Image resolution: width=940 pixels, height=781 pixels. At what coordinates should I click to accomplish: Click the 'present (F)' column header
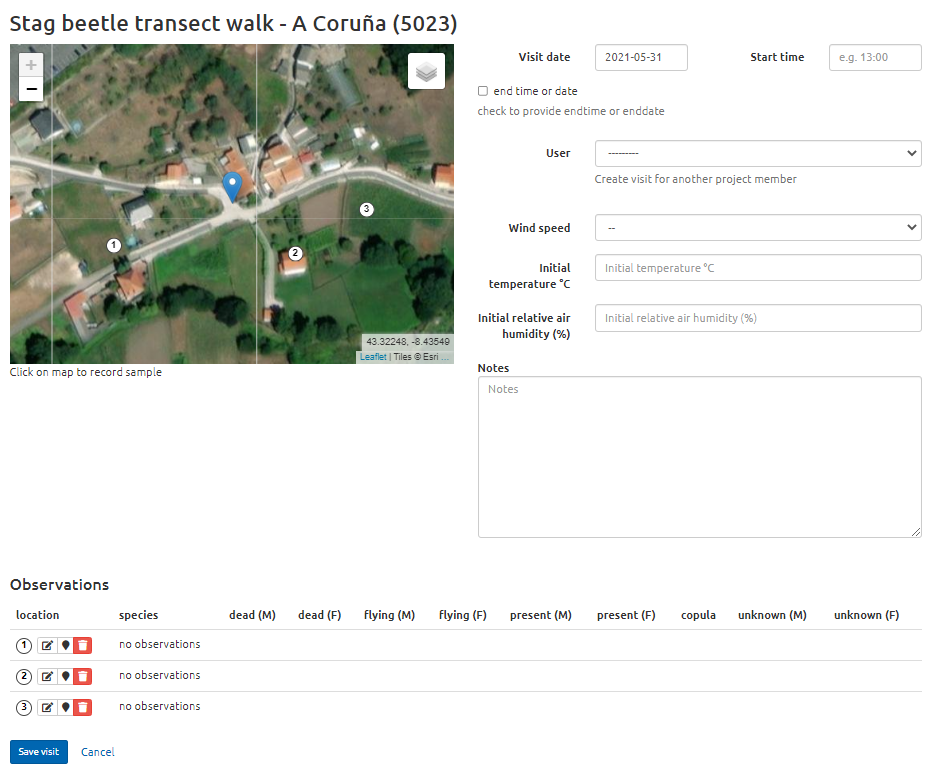click(x=626, y=615)
